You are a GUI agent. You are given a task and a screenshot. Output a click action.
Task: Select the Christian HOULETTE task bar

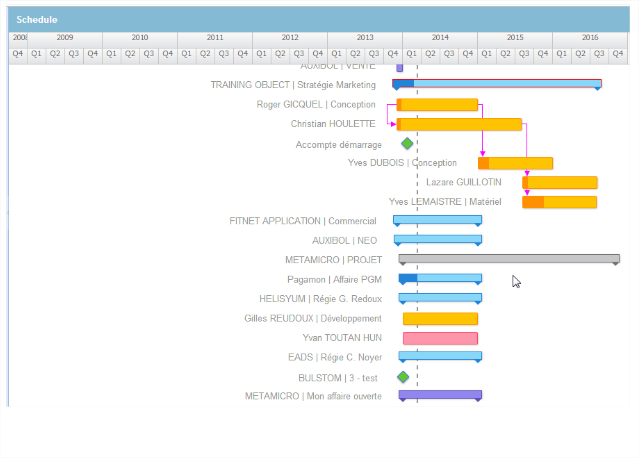coord(460,124)
